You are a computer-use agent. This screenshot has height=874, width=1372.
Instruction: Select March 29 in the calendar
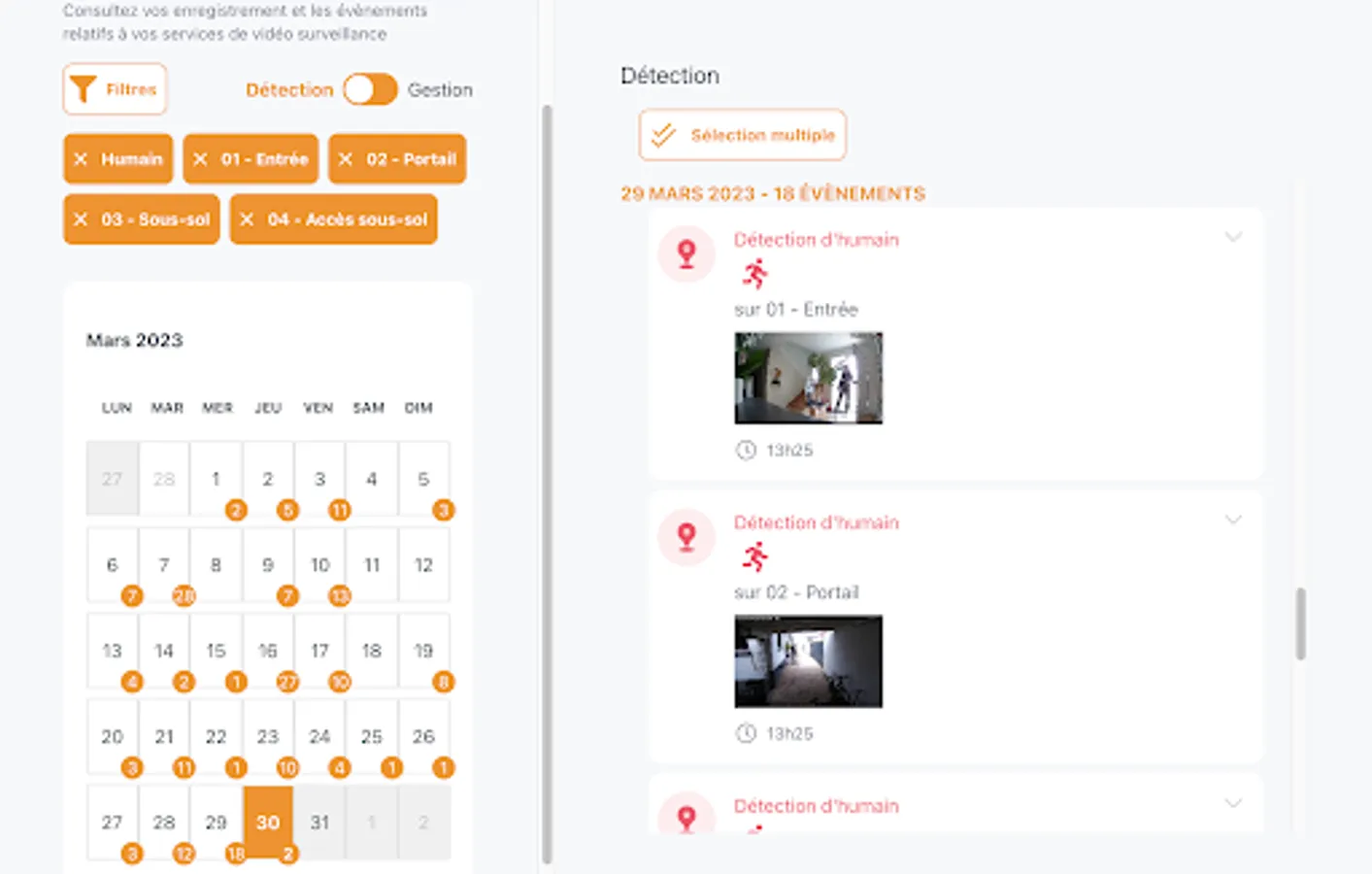tap(217, 823)
